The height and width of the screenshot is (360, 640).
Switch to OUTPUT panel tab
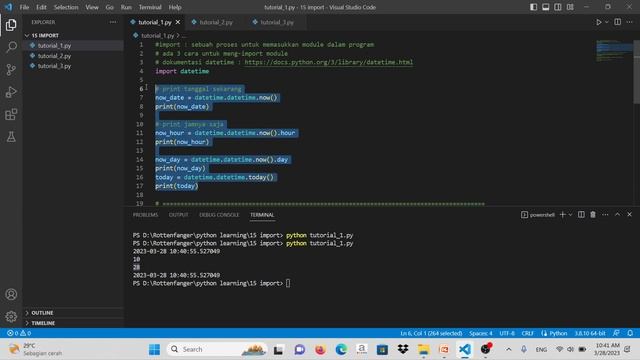178,215
